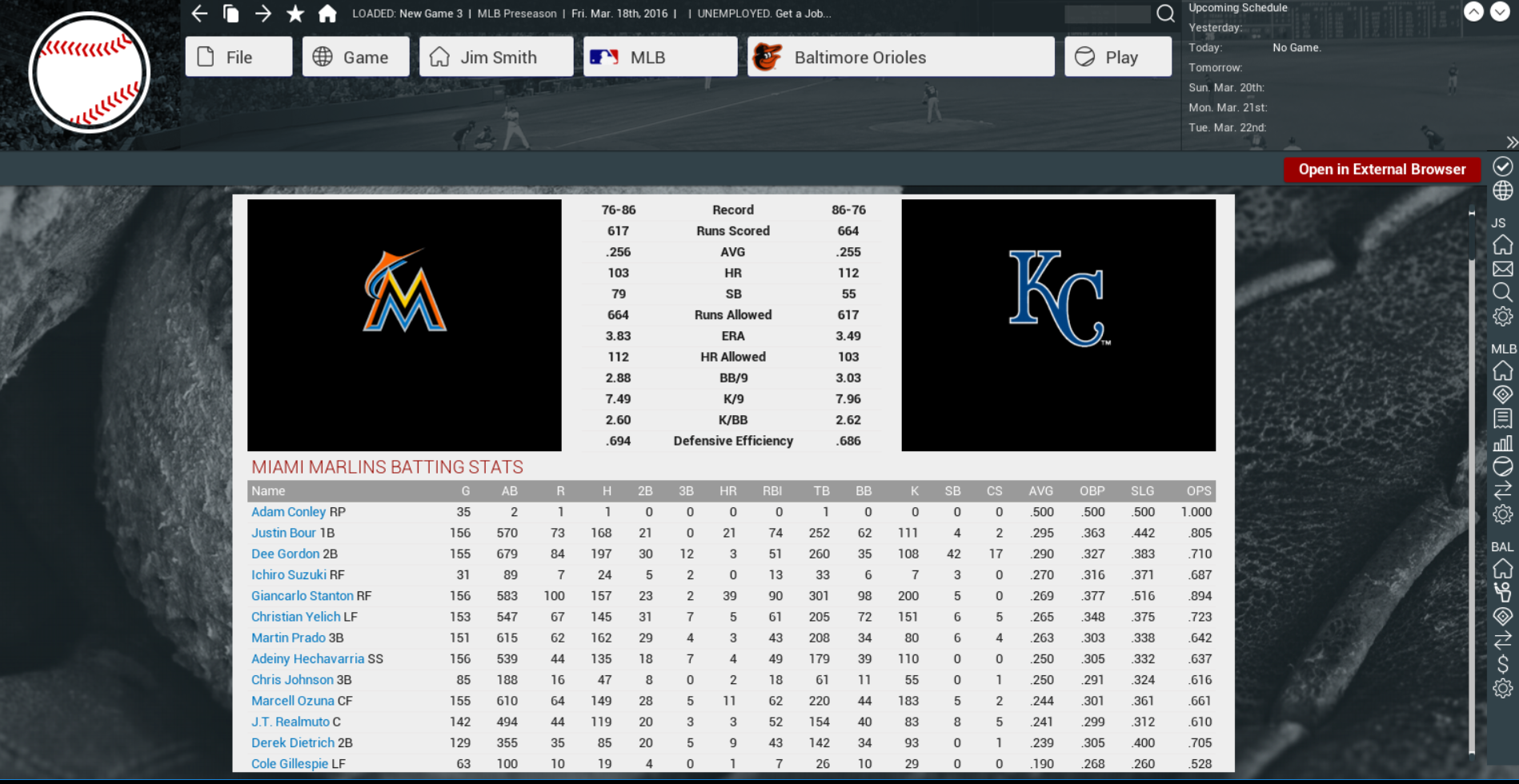Viewport: 1519px width, 784px height.
Task: Open the Play menu
Action: point(1118,57)
